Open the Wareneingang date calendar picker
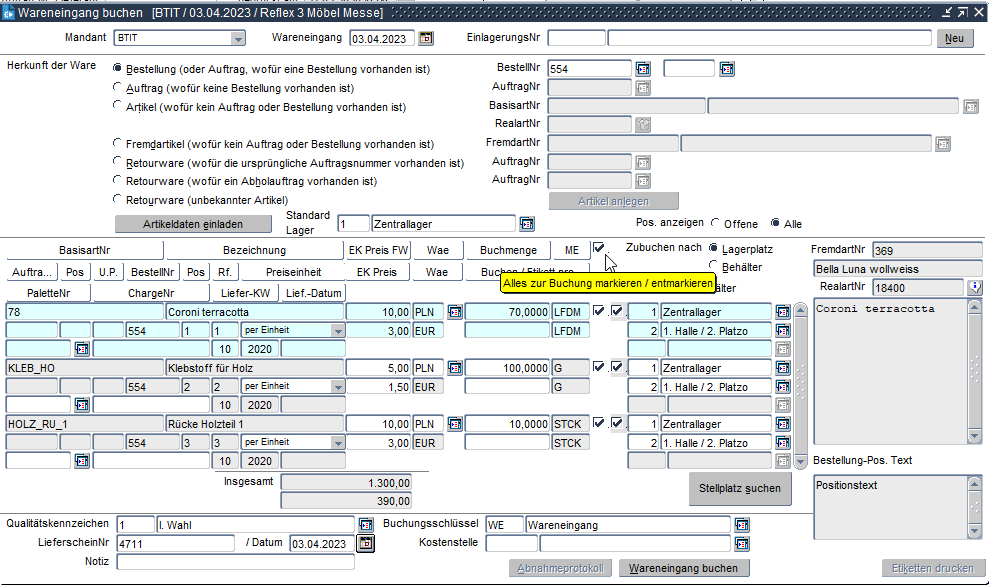989x587 pixels. (426, 38)
